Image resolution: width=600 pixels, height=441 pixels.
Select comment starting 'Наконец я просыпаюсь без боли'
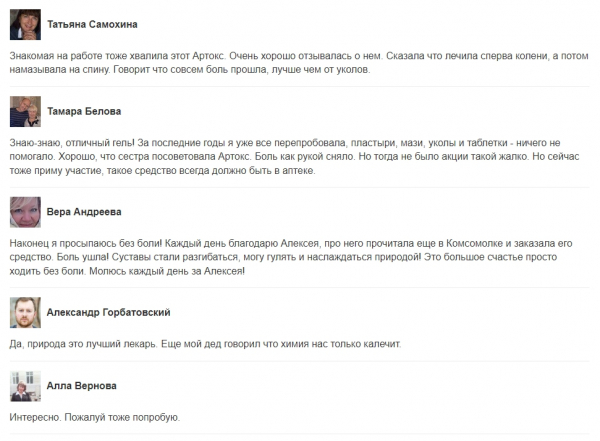click(291, 257)
